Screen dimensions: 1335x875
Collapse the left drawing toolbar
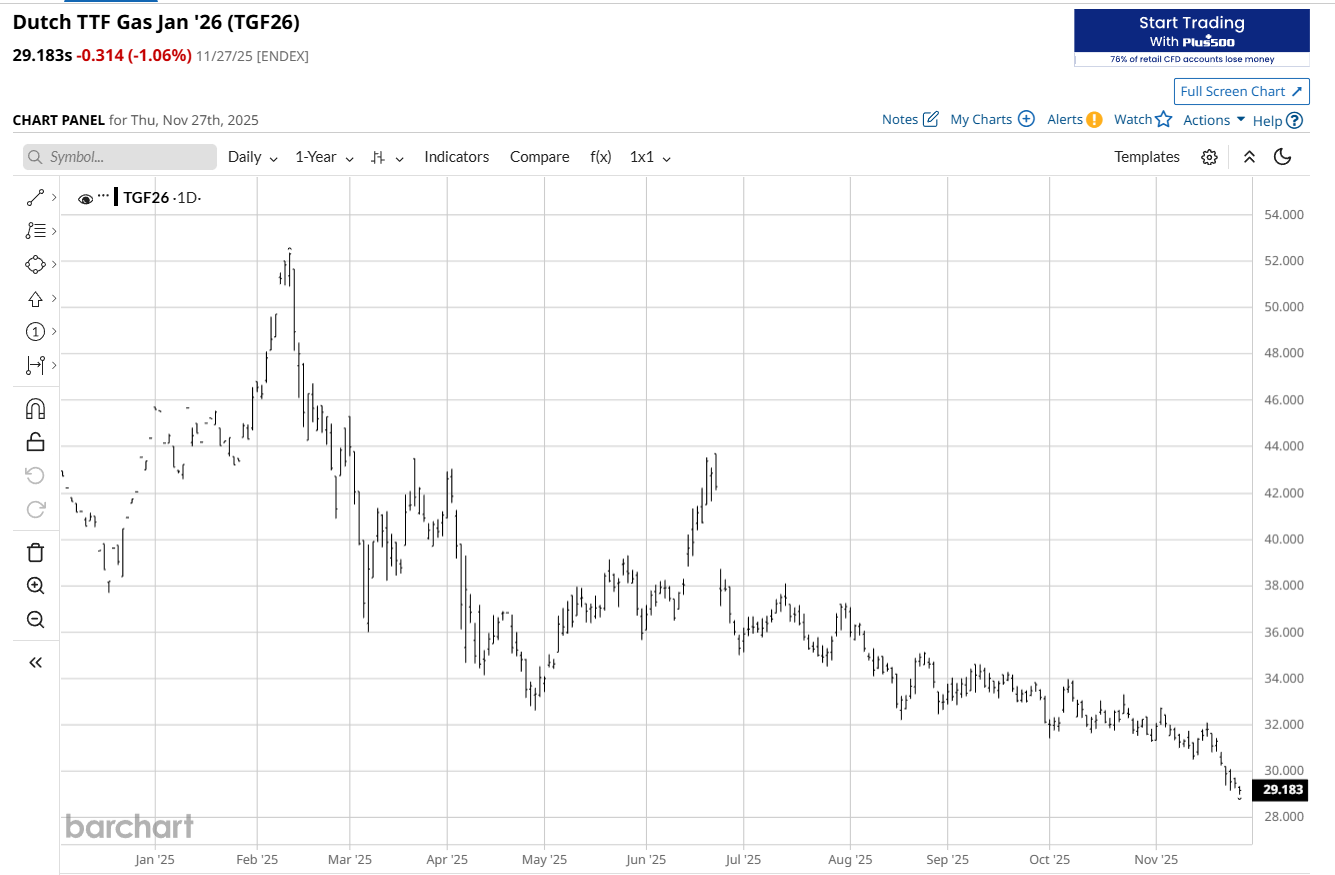[x=35, y=662]
